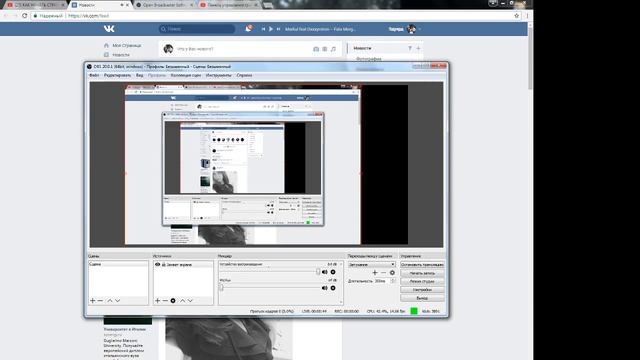
Task: Click the plus icon beside Новости
Action: 418,48
